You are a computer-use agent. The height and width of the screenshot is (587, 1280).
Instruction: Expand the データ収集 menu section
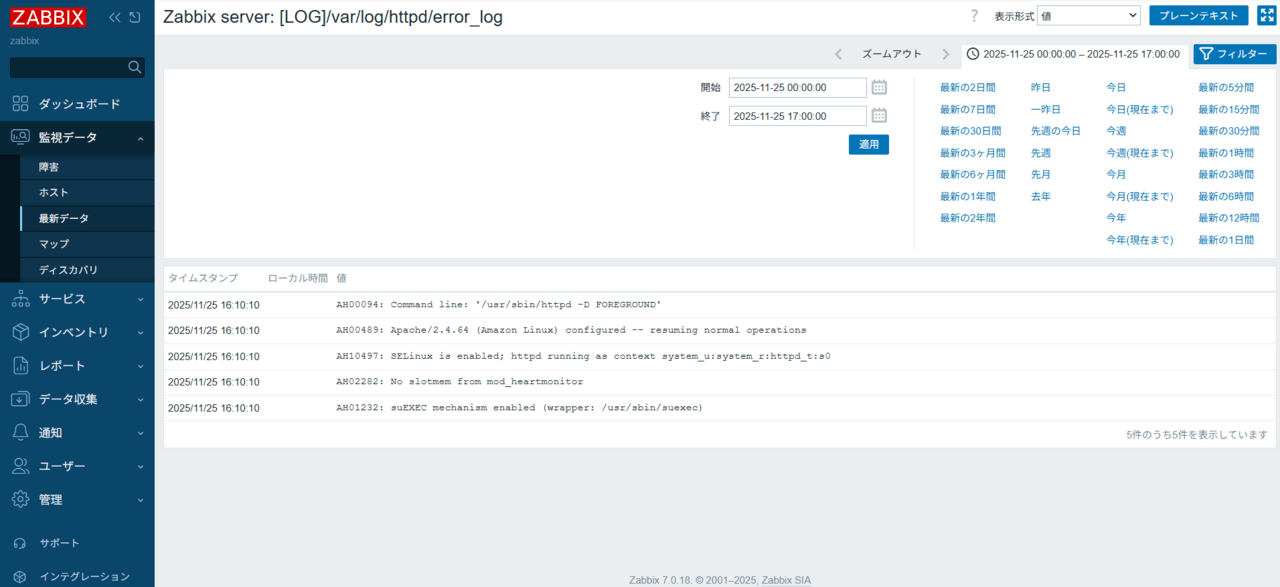(77, 399)
